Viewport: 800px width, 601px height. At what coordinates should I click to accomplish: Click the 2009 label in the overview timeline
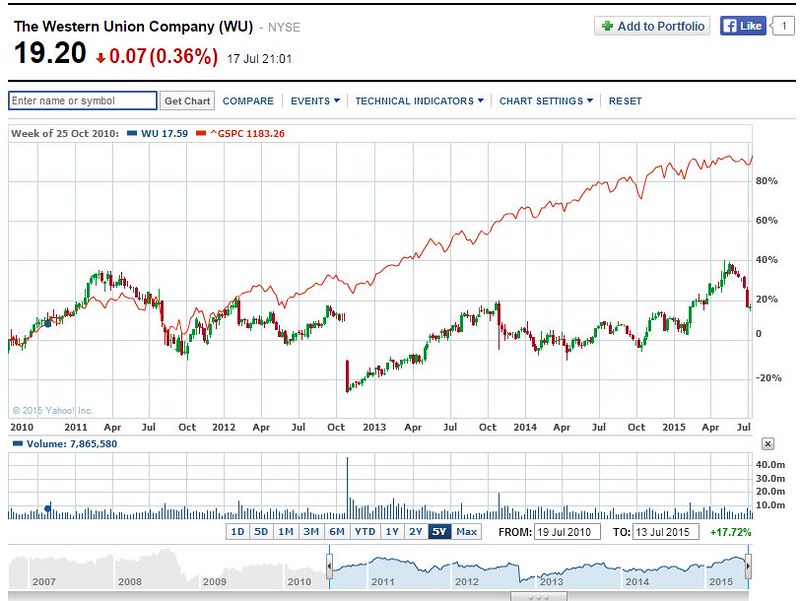(x=214, y=582)
